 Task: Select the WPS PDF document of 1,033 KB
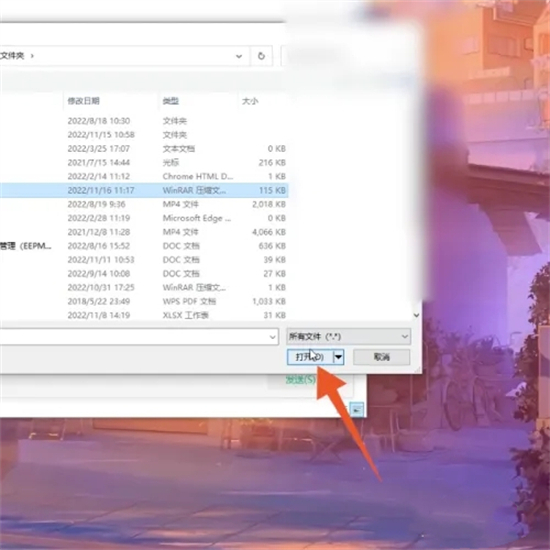click(x=144, y=301)
